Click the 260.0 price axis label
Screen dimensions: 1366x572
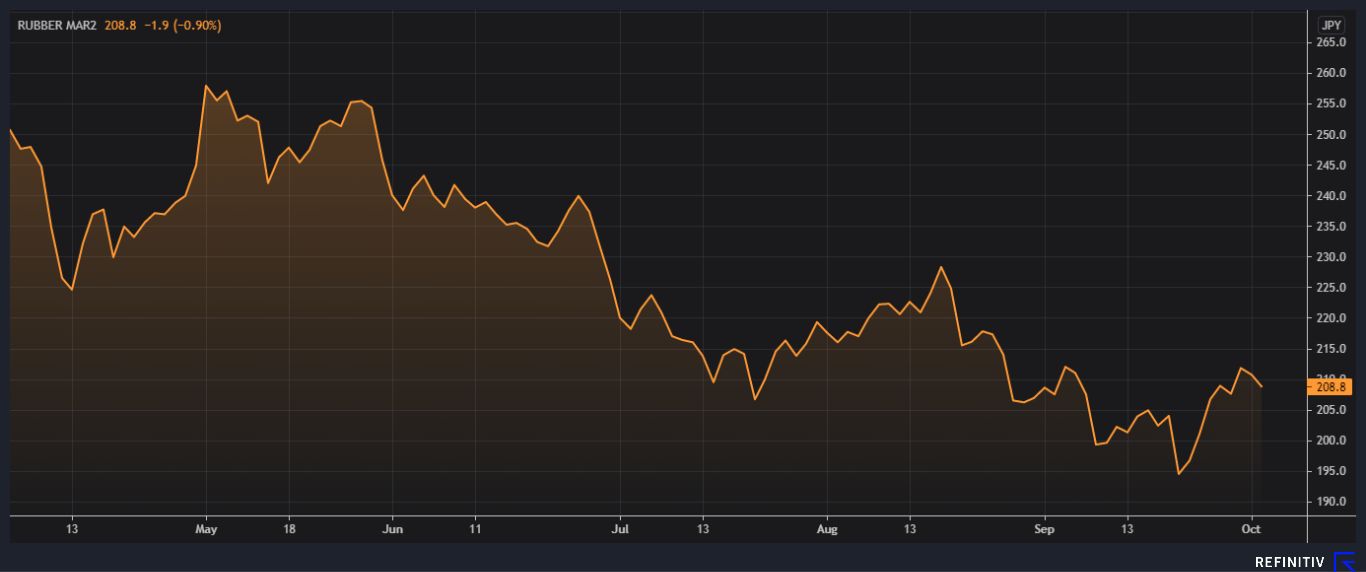click(1330, 74)
